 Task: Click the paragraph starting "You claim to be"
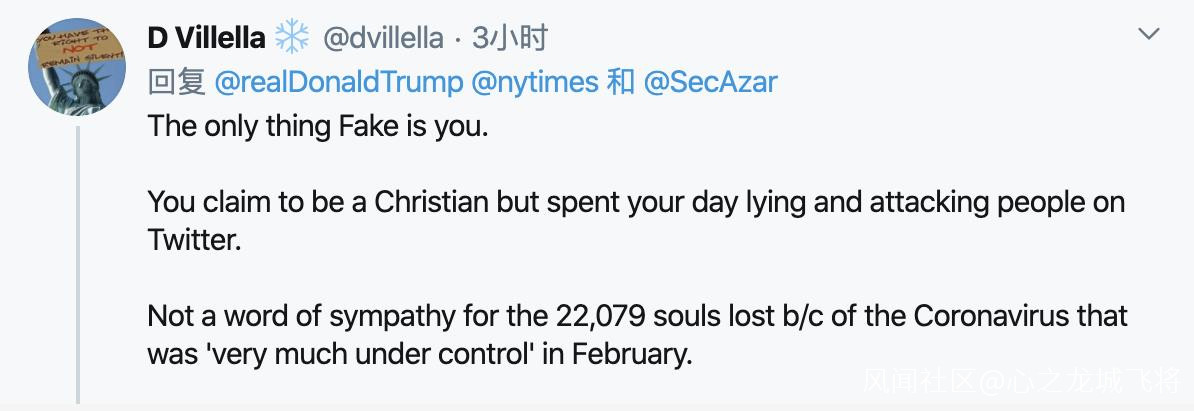pyautogui.click(x=636, y=203)
